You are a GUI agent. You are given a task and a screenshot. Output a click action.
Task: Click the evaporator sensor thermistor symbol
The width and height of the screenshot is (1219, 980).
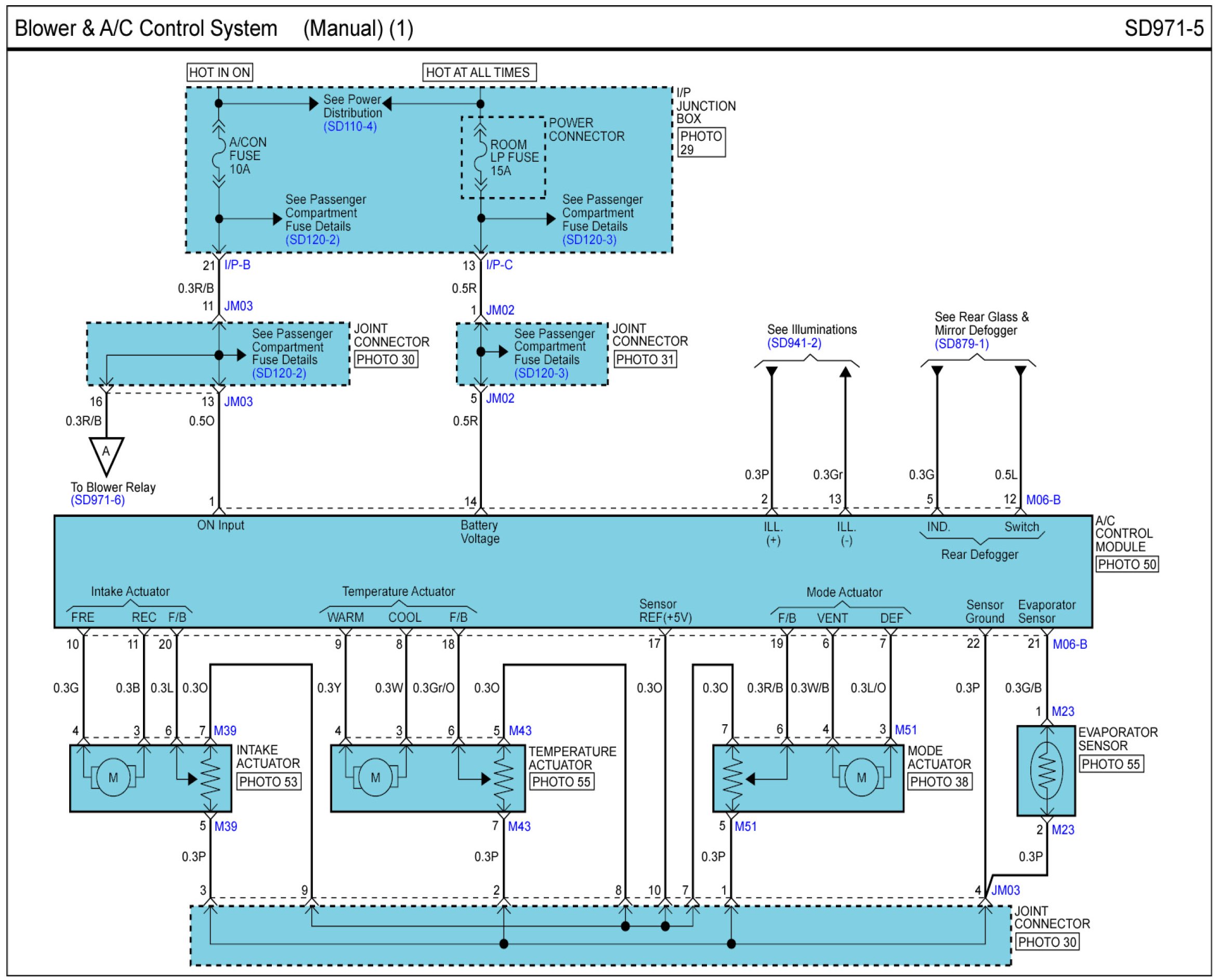click(1046, 770)
